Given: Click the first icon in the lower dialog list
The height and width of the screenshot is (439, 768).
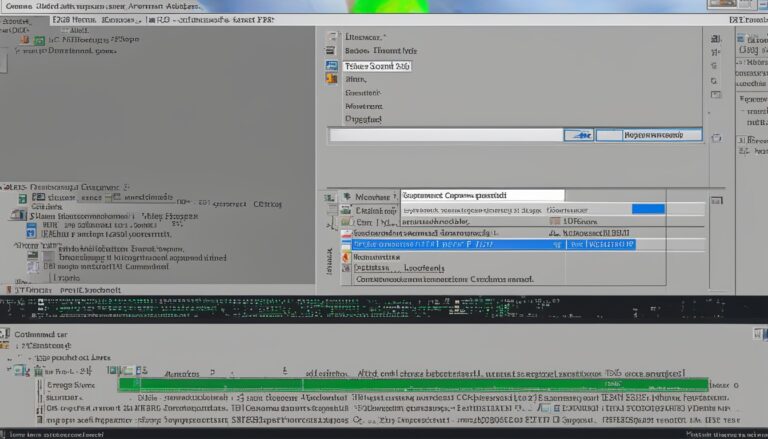Looking at the screenshot, I should click(x=346, y=197).
